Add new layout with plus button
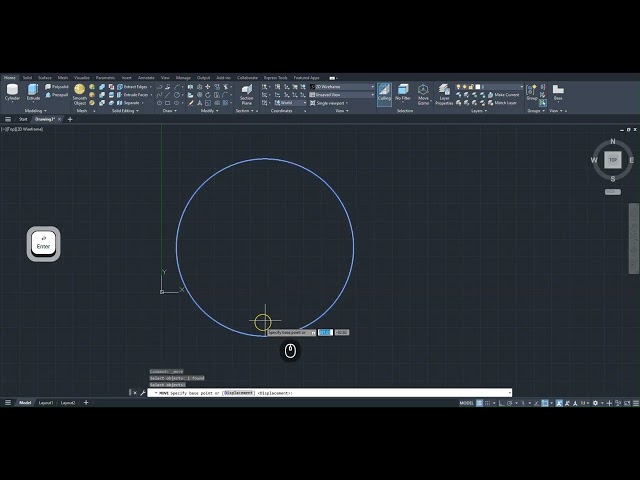This screenshot has height=480, width=640. tap(86, 403)
